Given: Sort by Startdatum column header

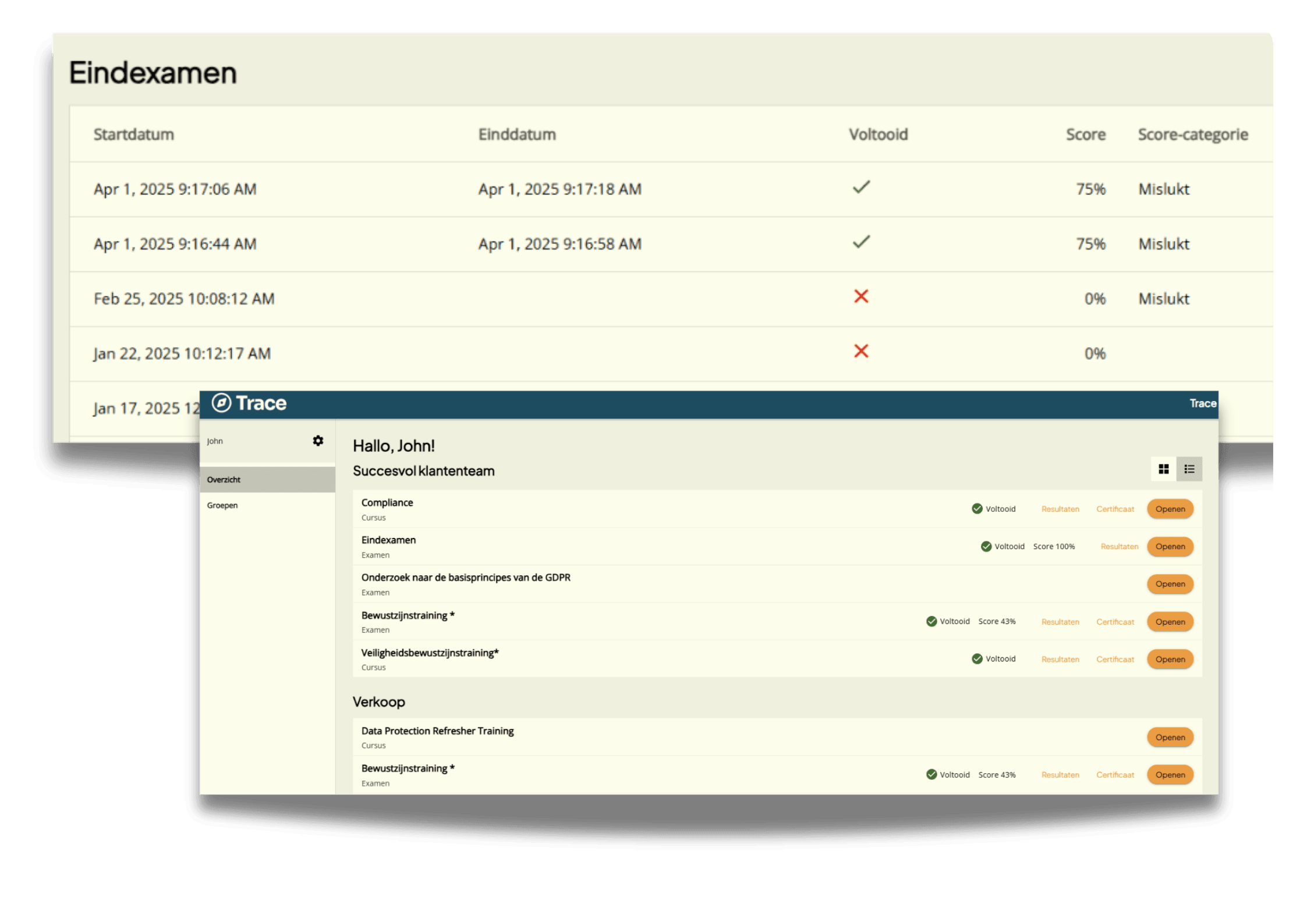Looking at the screenshot, I should tap(134, 134).
